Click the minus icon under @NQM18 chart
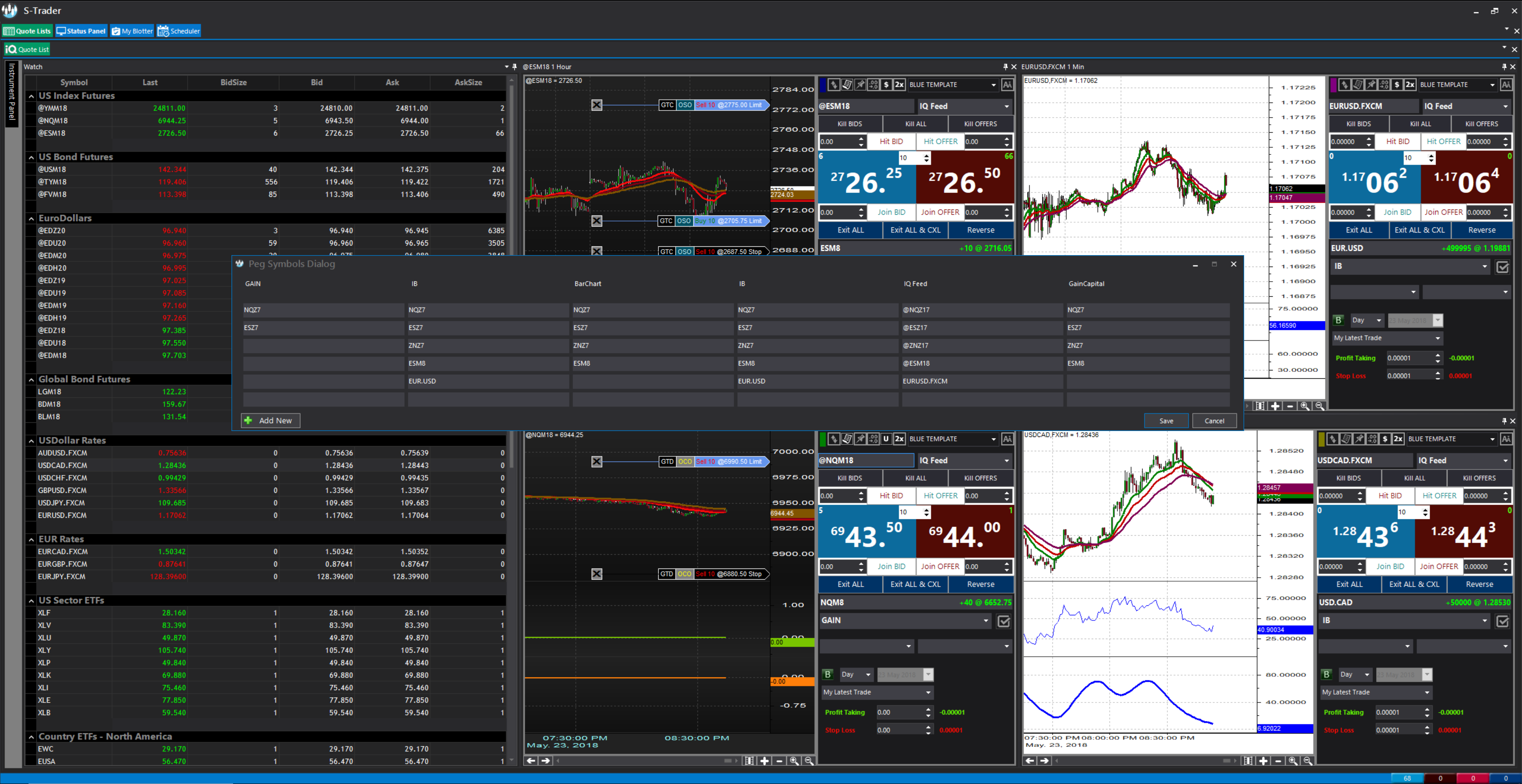 (779, 761)
